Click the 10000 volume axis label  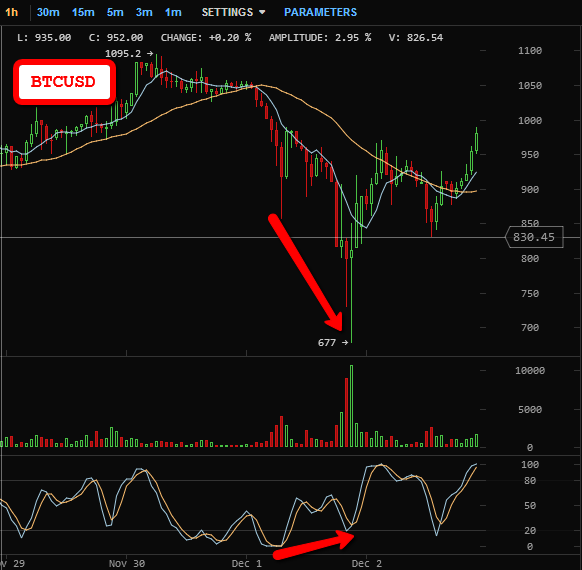click(x=530, y=370)
